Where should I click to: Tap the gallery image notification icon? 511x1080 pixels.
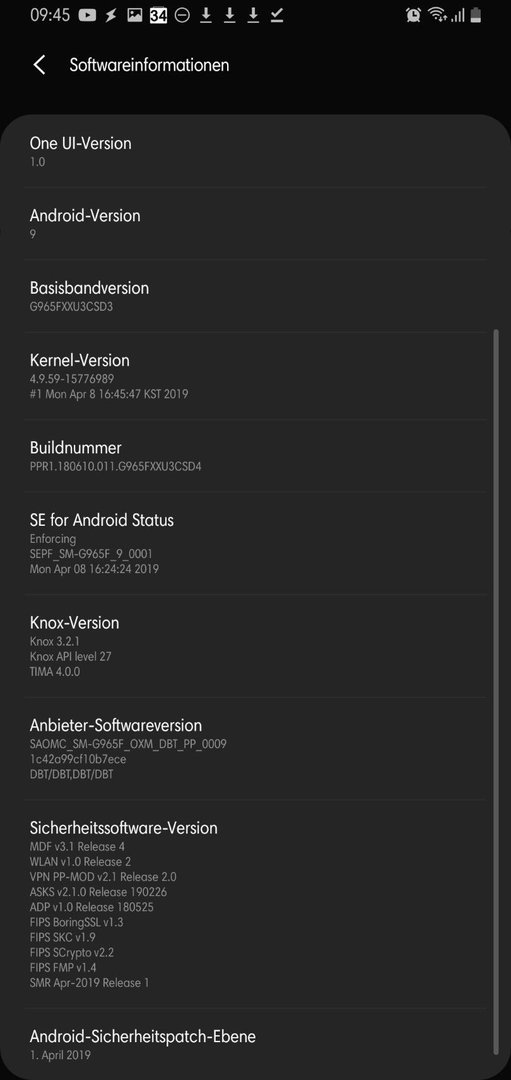[135, 15]
